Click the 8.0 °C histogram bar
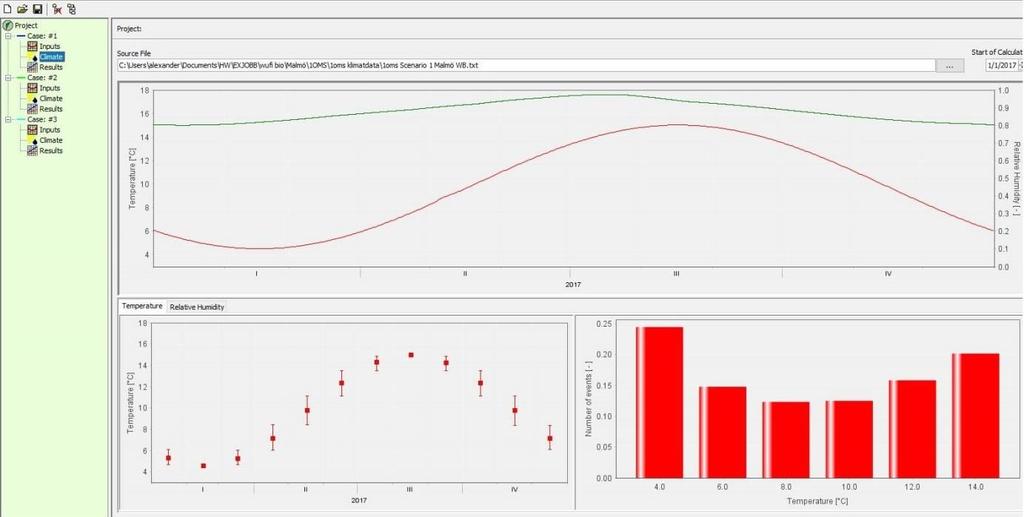1024x517 pixels. click(786, 440)
